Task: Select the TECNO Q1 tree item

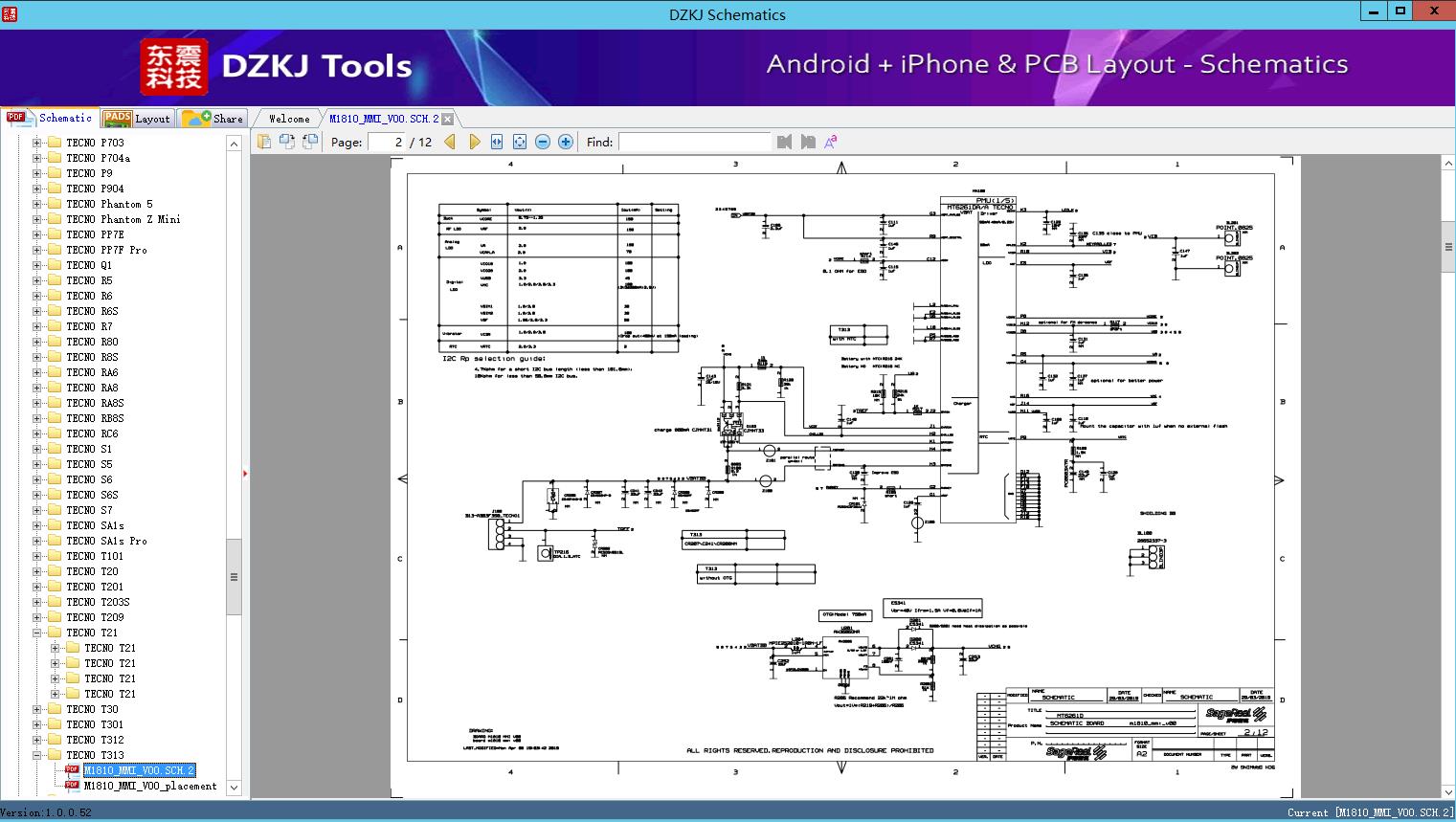Action: [x=89, y=265]
